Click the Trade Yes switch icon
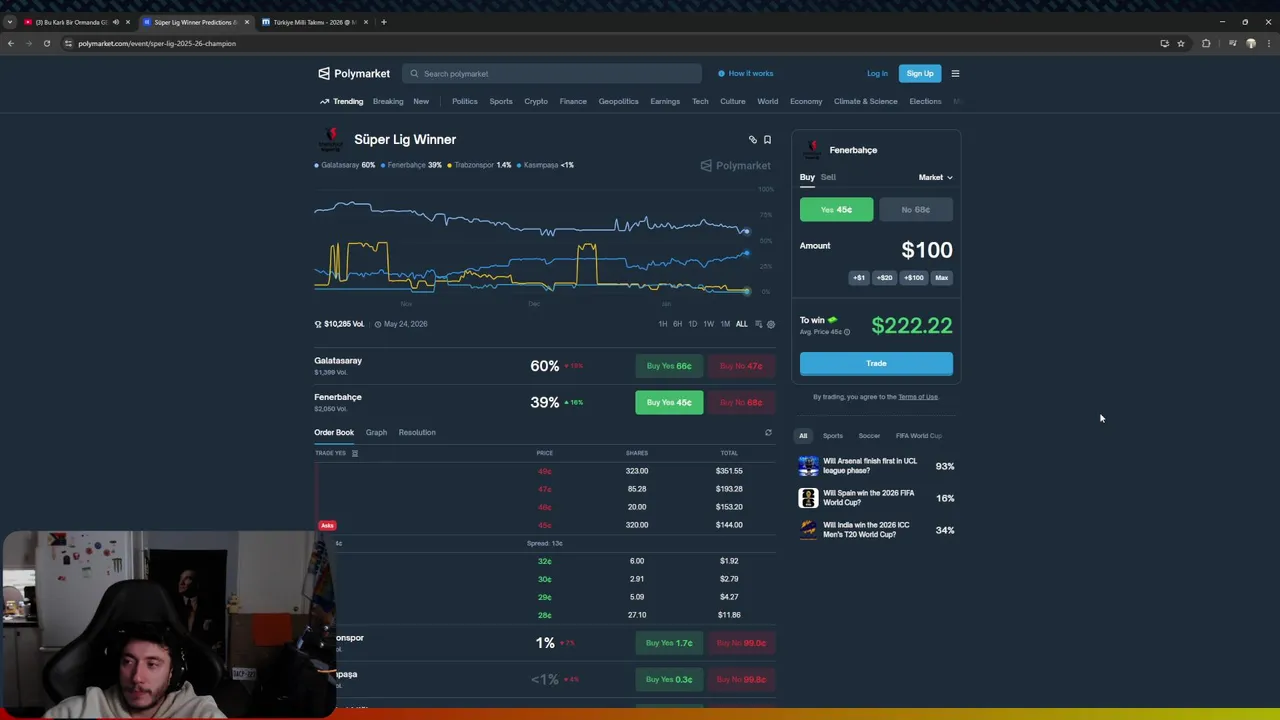1280x720 pixels. [355, 453]
